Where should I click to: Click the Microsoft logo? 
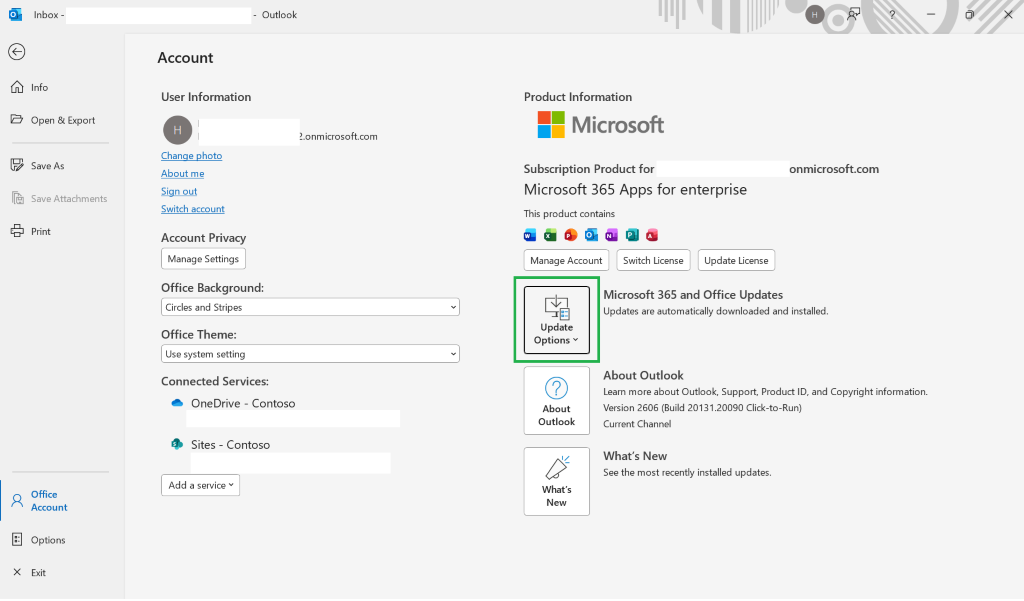600,124
